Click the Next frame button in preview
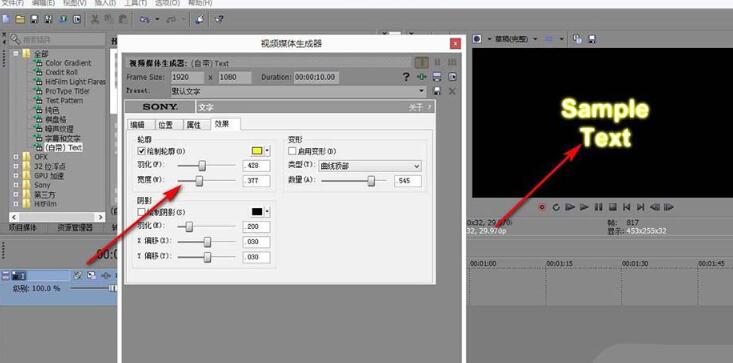The width and height of the screenshot is (733, 363). pos(669,207)
